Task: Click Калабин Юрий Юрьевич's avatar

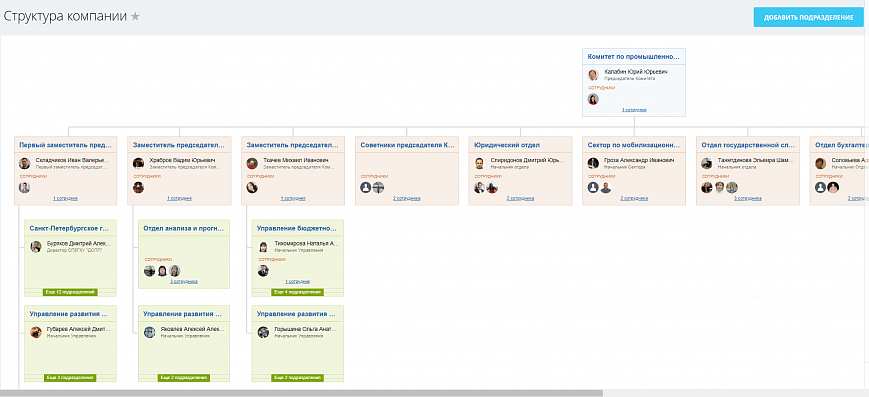Action: click(x=594, y=75)
